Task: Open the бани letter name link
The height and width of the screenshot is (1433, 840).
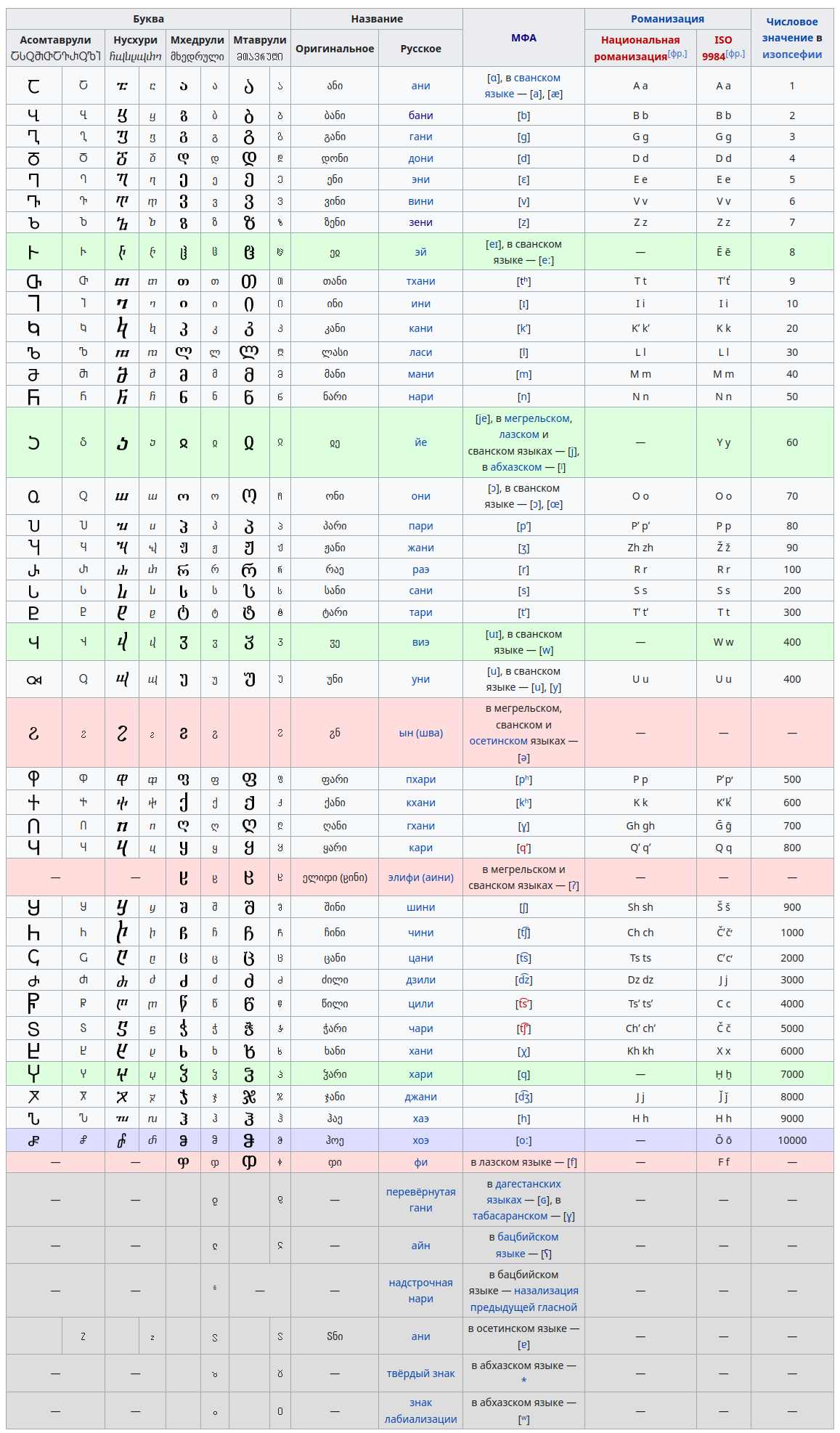Action: click(421, 115)
